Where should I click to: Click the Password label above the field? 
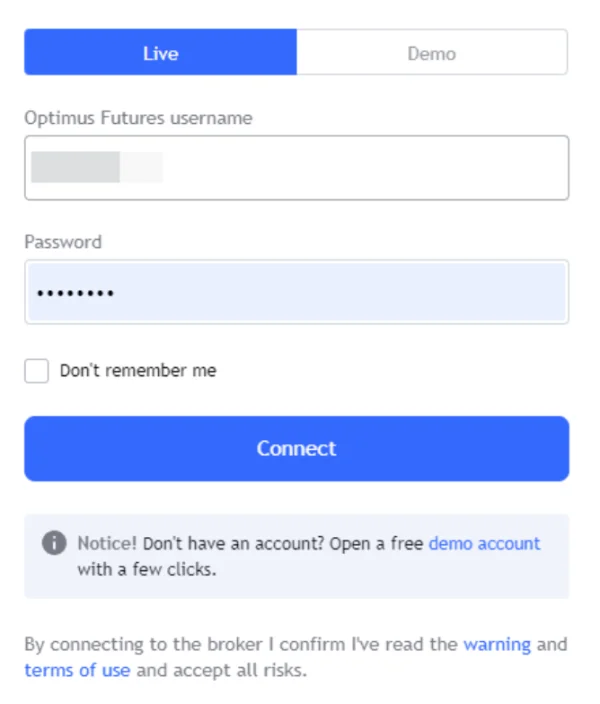63,242
